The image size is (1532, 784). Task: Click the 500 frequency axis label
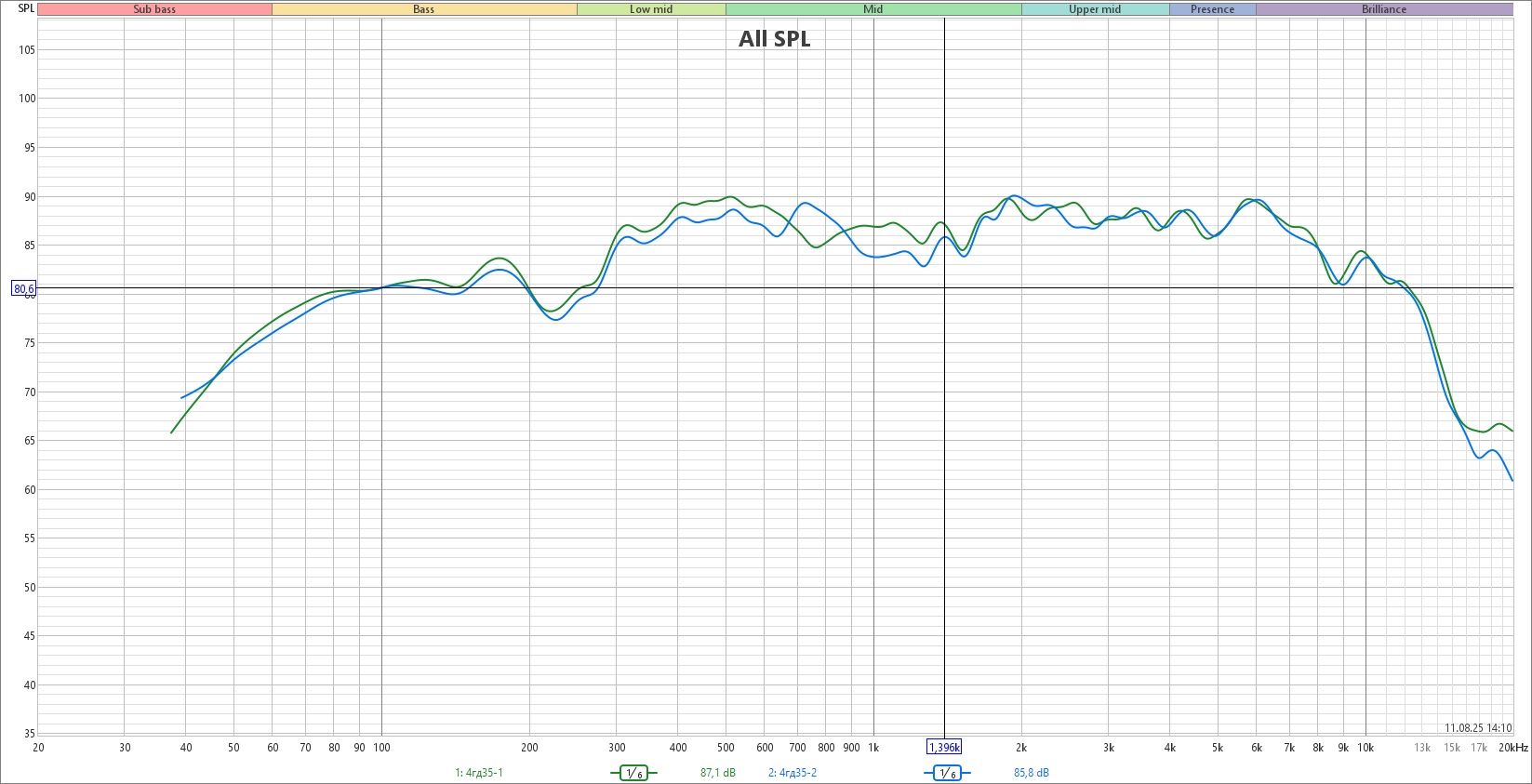pos(726,748)
